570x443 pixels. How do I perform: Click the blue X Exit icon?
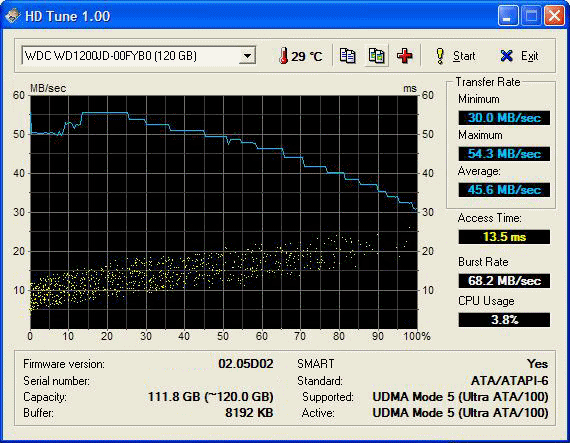pos(506,56)
